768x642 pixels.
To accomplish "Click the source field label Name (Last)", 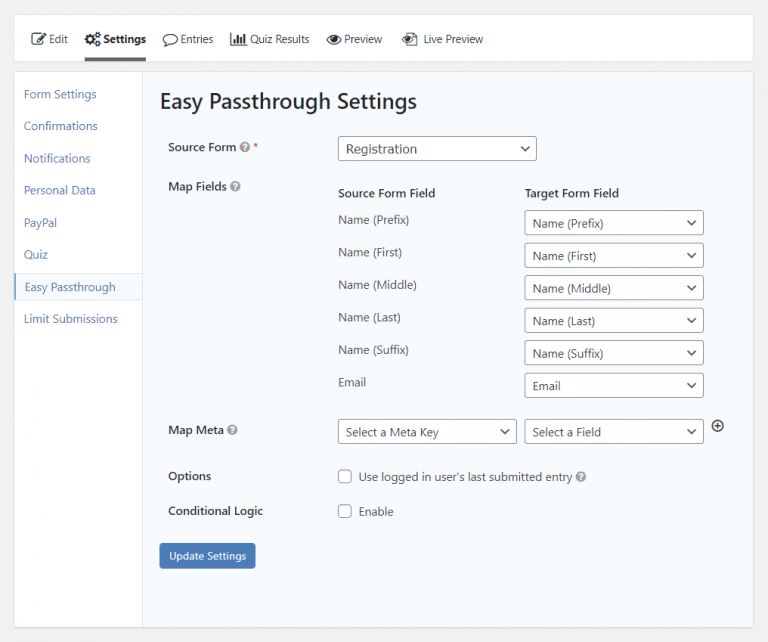I will point(369,317).
